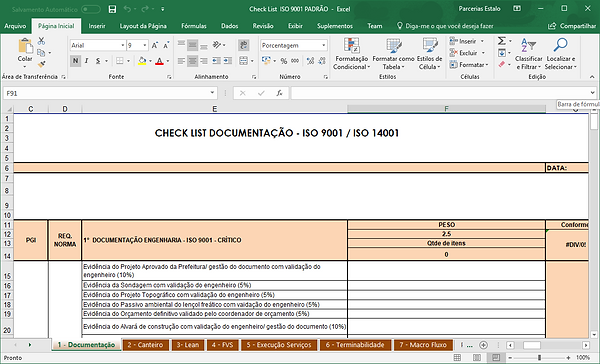Switch to Inserir ribbon tab
The width and height of the screenshot is (600, 364).
click(97, 26)
